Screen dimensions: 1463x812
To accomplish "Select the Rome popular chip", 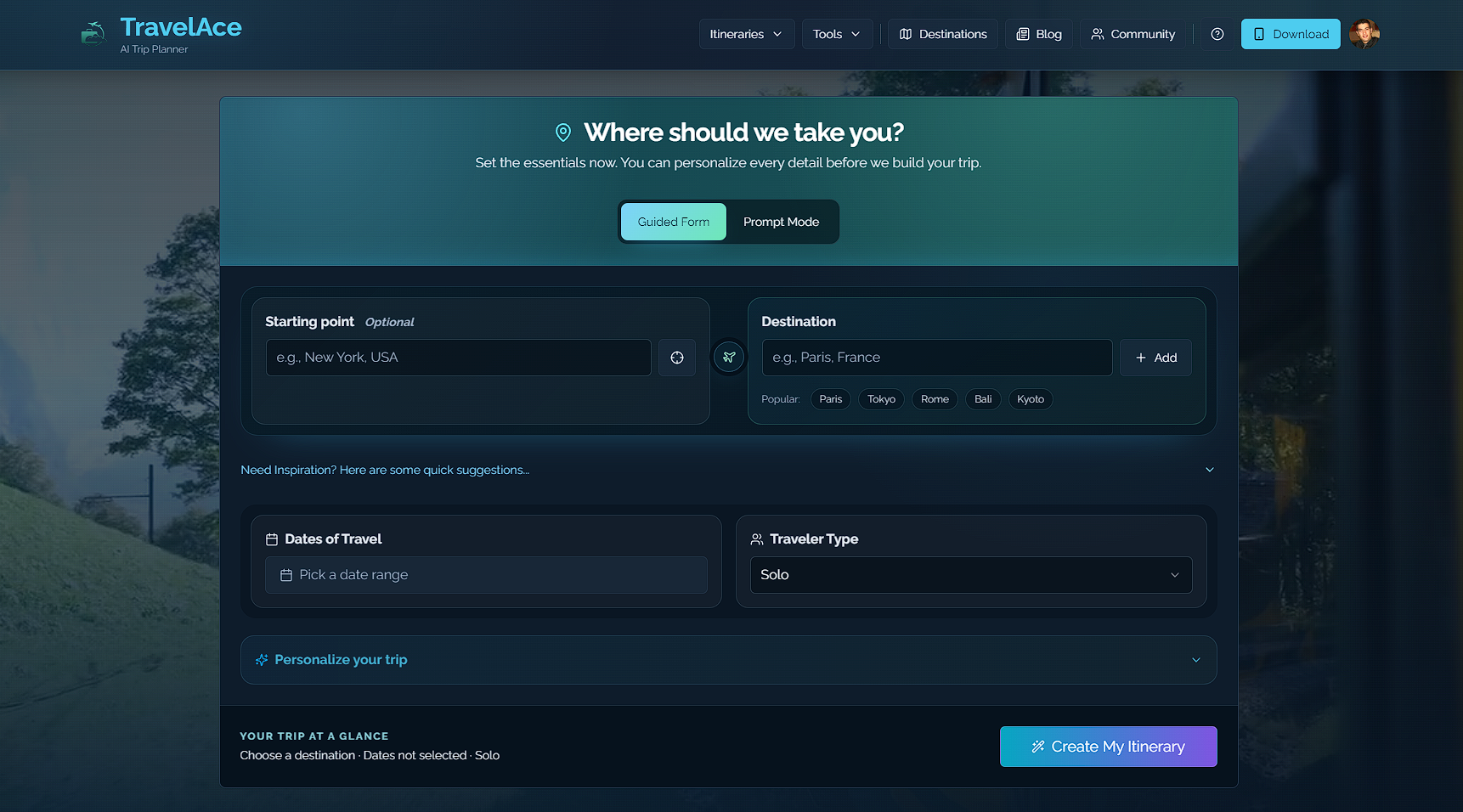I will pos(935,399).
